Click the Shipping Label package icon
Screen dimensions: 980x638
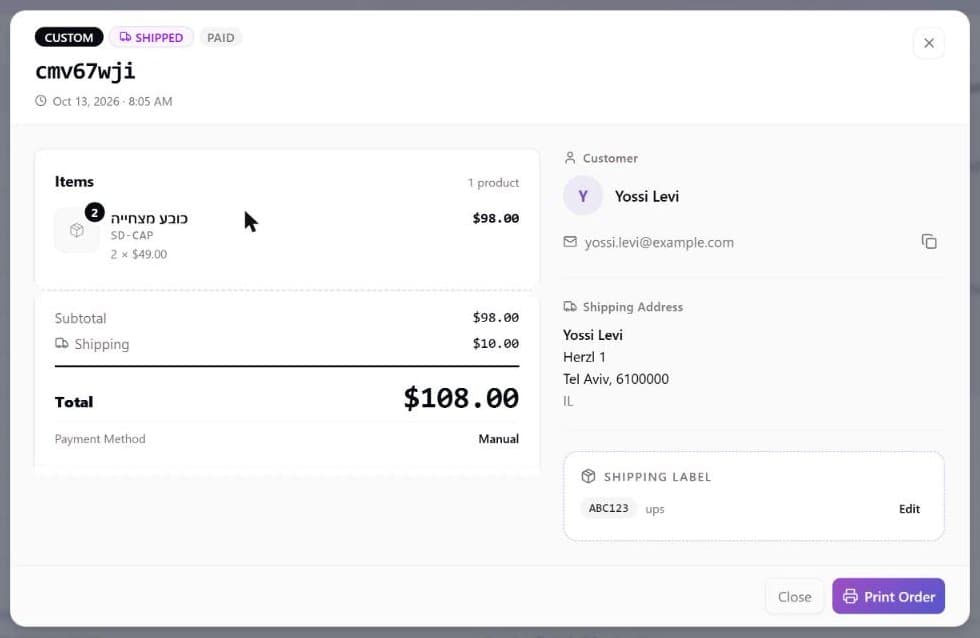[588, 476]
